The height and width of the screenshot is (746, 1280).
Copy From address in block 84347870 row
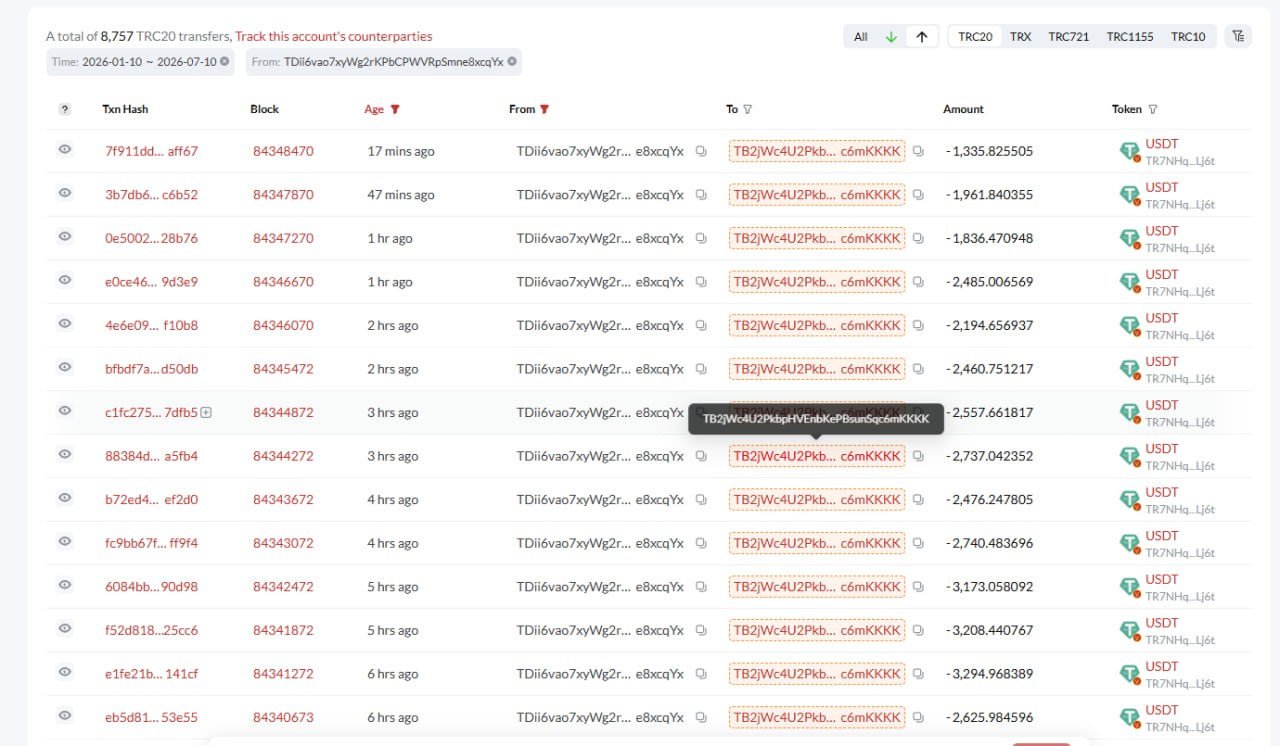click(701, 195)
